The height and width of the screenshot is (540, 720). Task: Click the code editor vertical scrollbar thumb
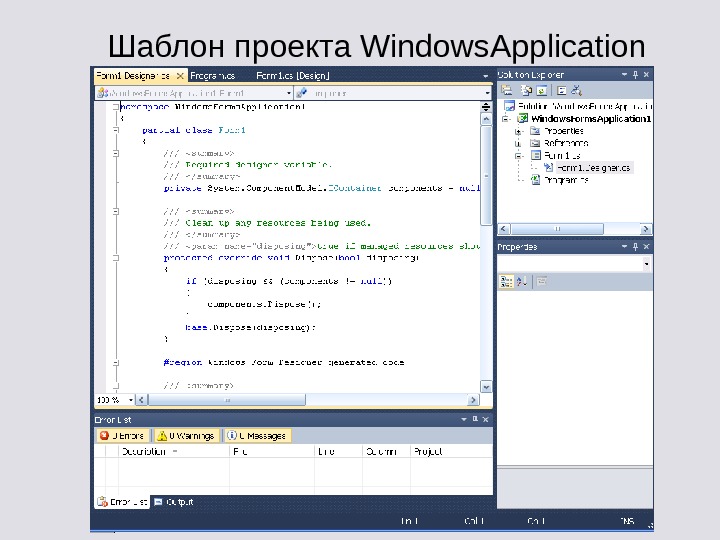(486, 175)
